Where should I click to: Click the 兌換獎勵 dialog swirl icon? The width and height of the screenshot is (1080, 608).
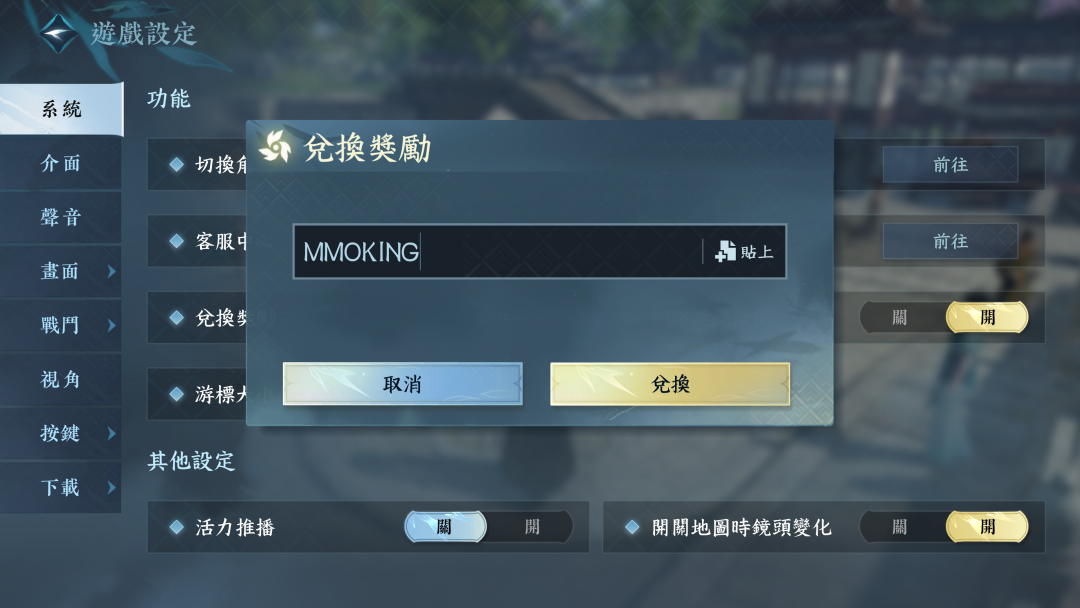point(276,146)
